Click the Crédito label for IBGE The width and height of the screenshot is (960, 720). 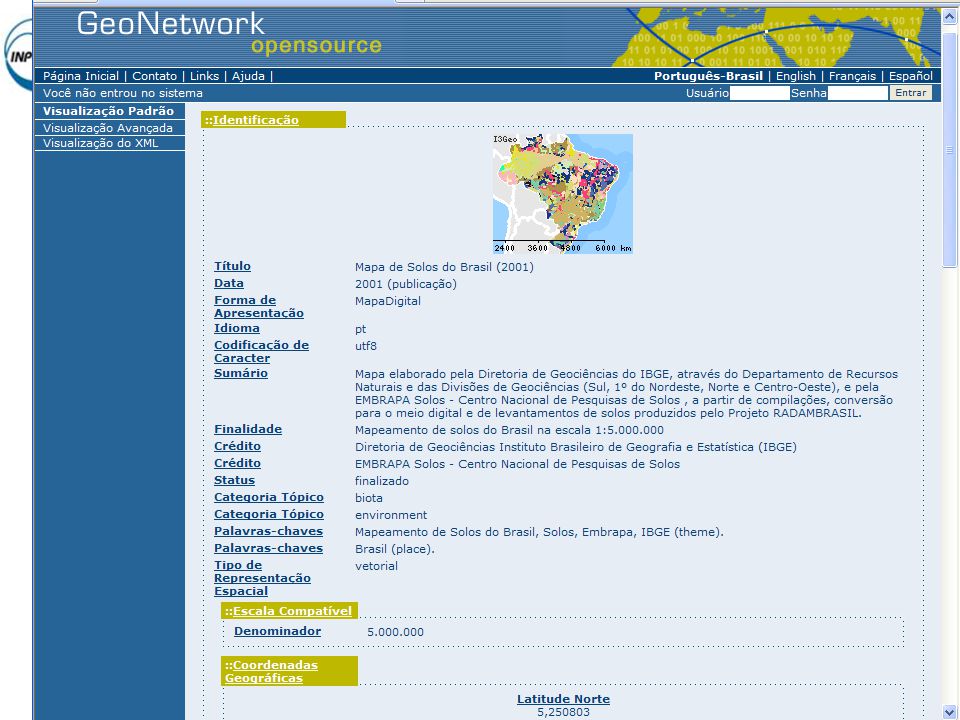tap(238, 446)
